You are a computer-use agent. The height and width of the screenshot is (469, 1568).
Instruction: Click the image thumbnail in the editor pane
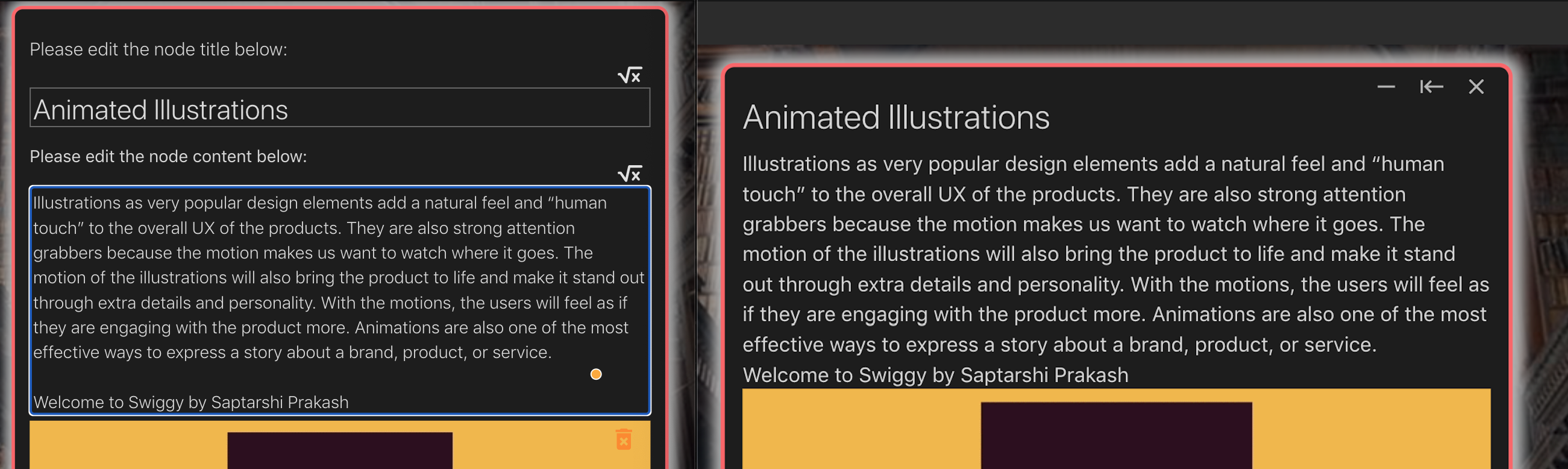340,445
